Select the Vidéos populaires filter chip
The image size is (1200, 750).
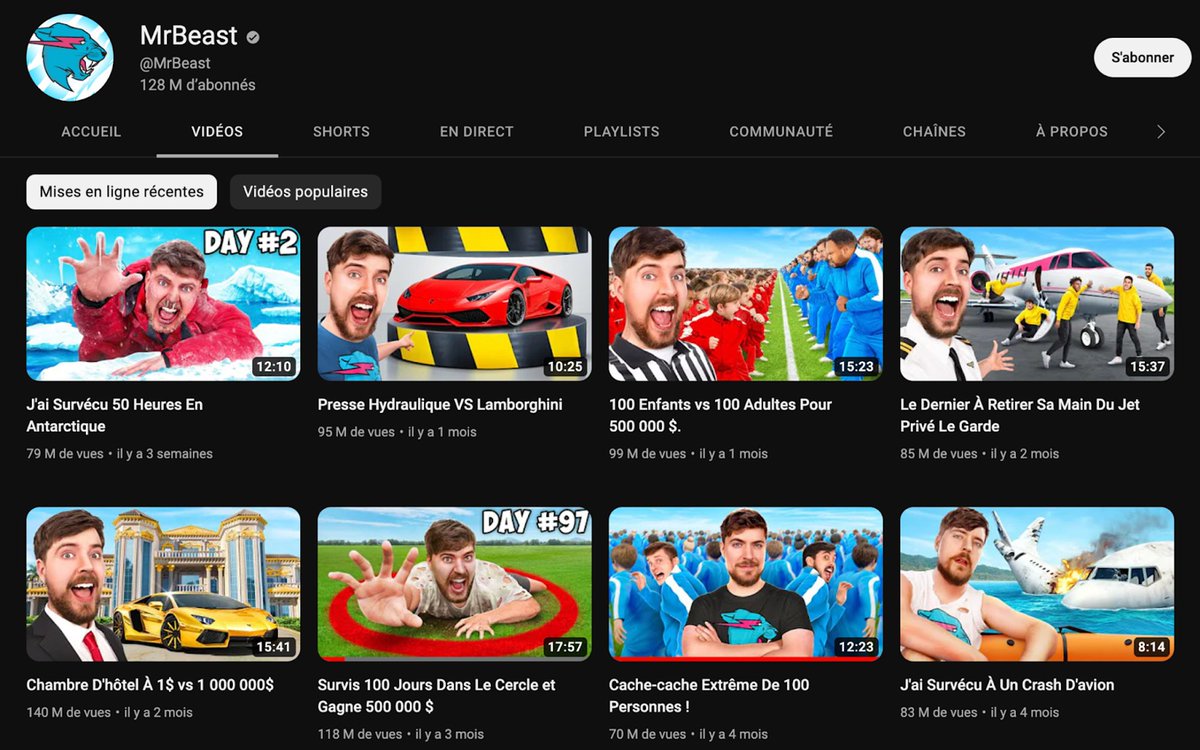coord(305,192)
